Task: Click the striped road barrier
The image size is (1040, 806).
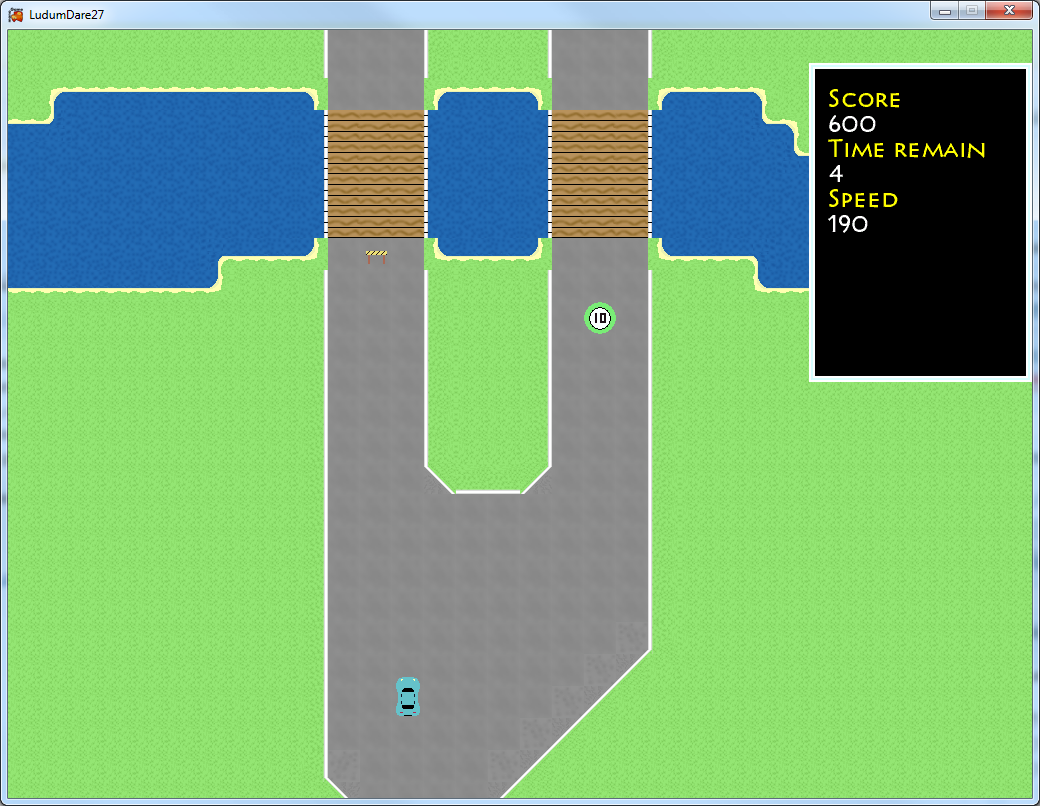Action: pyautogui.click(x=376, y=257)
